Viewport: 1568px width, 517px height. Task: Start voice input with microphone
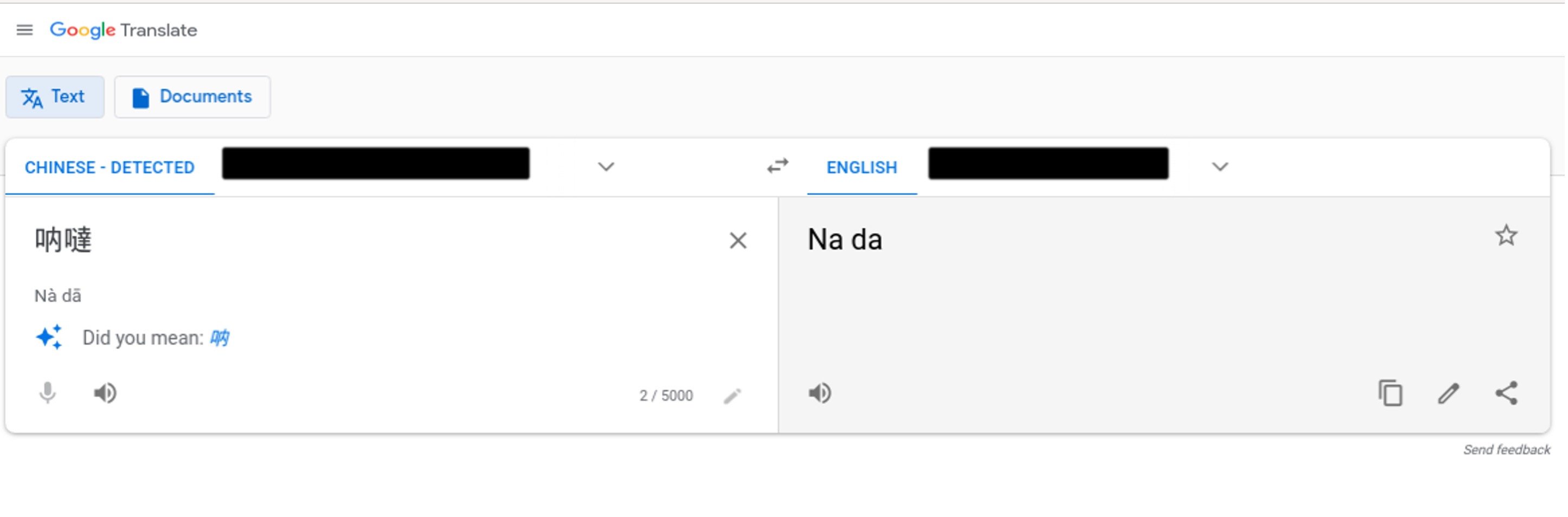[x=48, y=393]
